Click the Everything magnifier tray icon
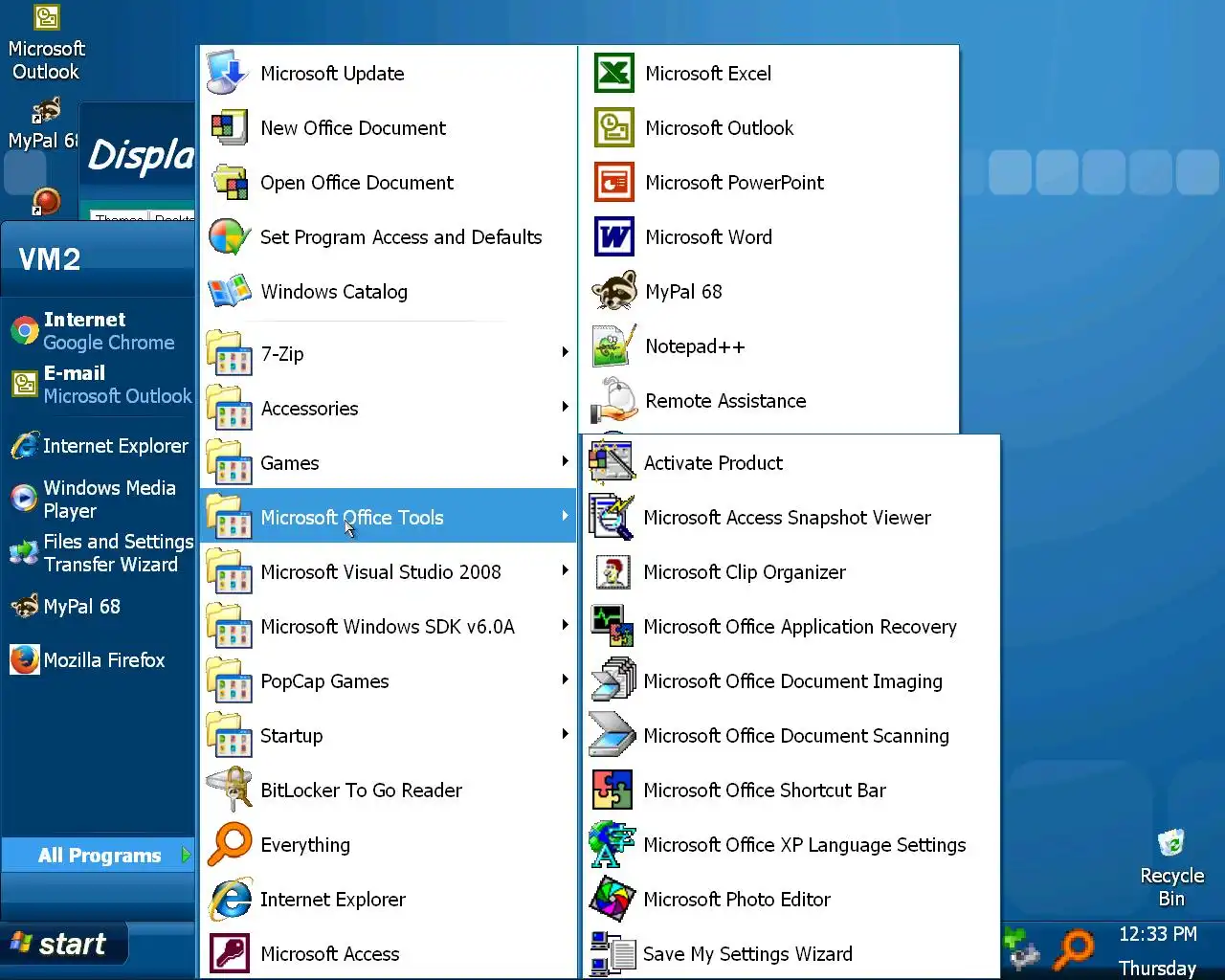1225x980 pixels. (1075, 948)
